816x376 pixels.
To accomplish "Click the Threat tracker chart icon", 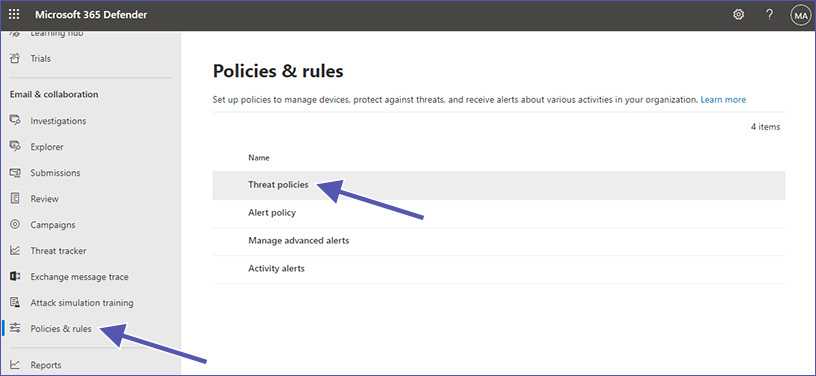I will click(15, 251).
